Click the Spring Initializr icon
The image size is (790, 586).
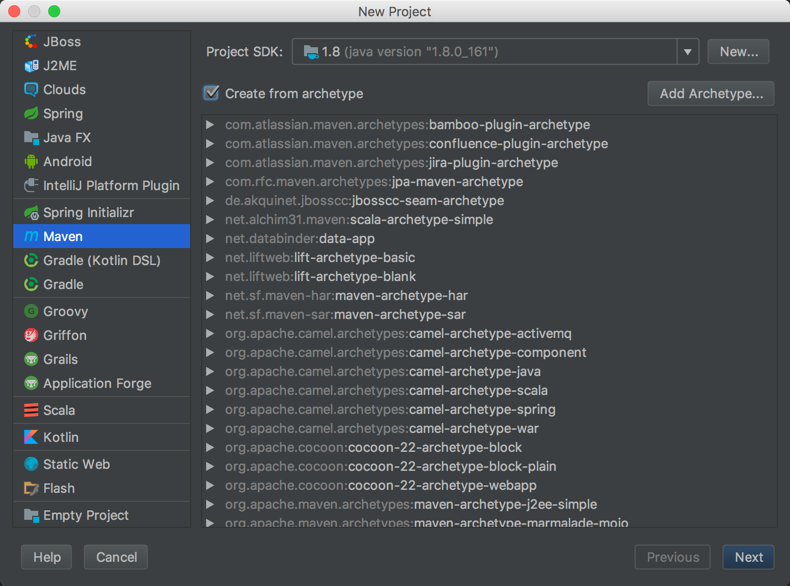tap(31, 213)
